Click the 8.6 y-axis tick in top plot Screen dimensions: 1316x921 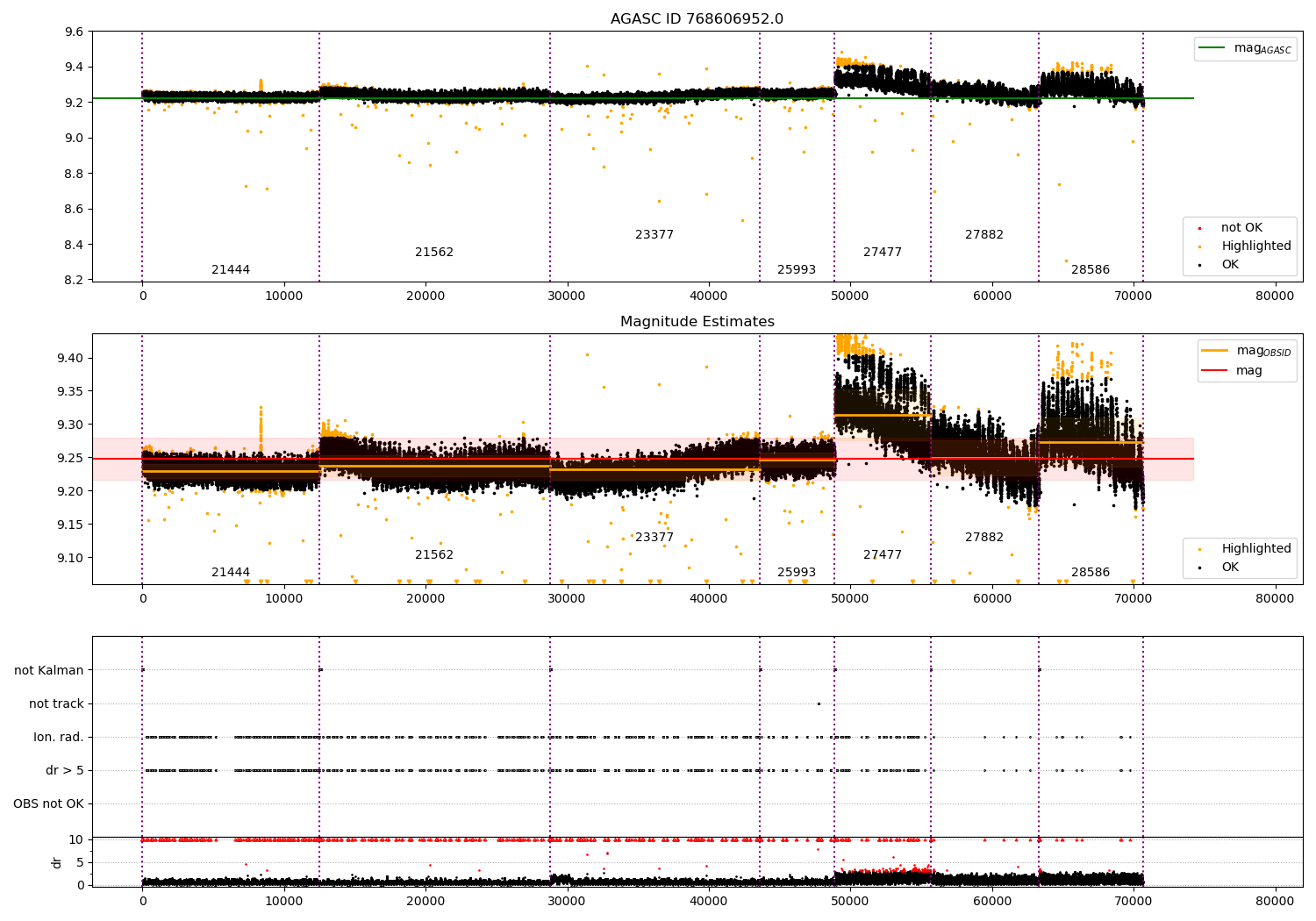point(75,209)
